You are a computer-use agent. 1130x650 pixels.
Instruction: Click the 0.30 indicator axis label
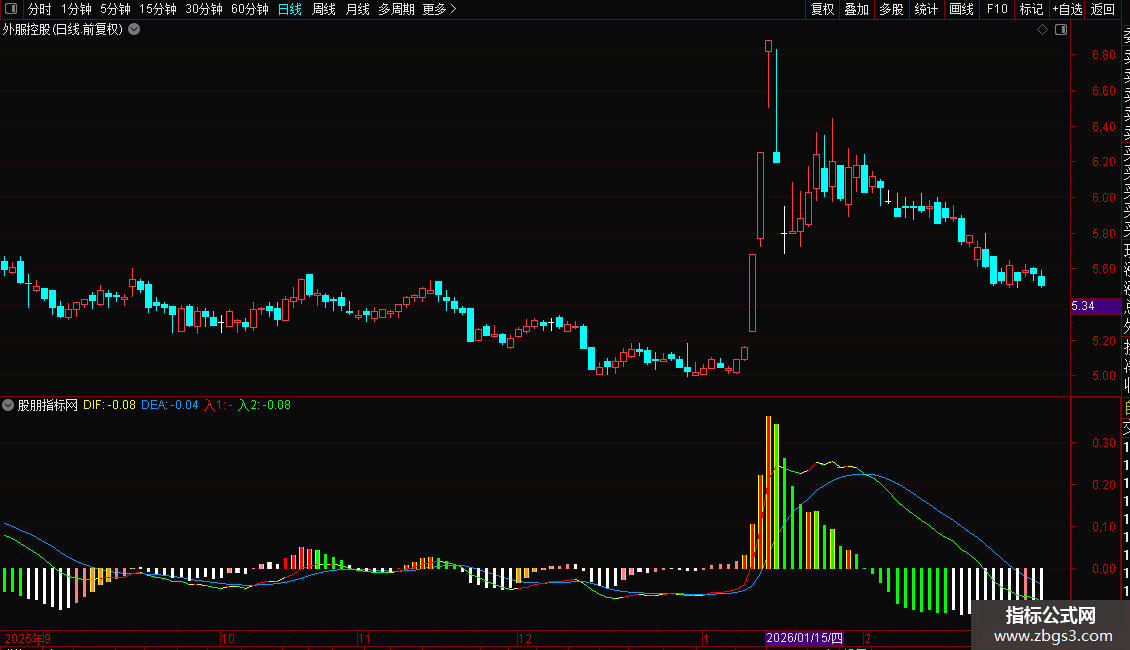pyautogui.click(x=1103, y=442)
